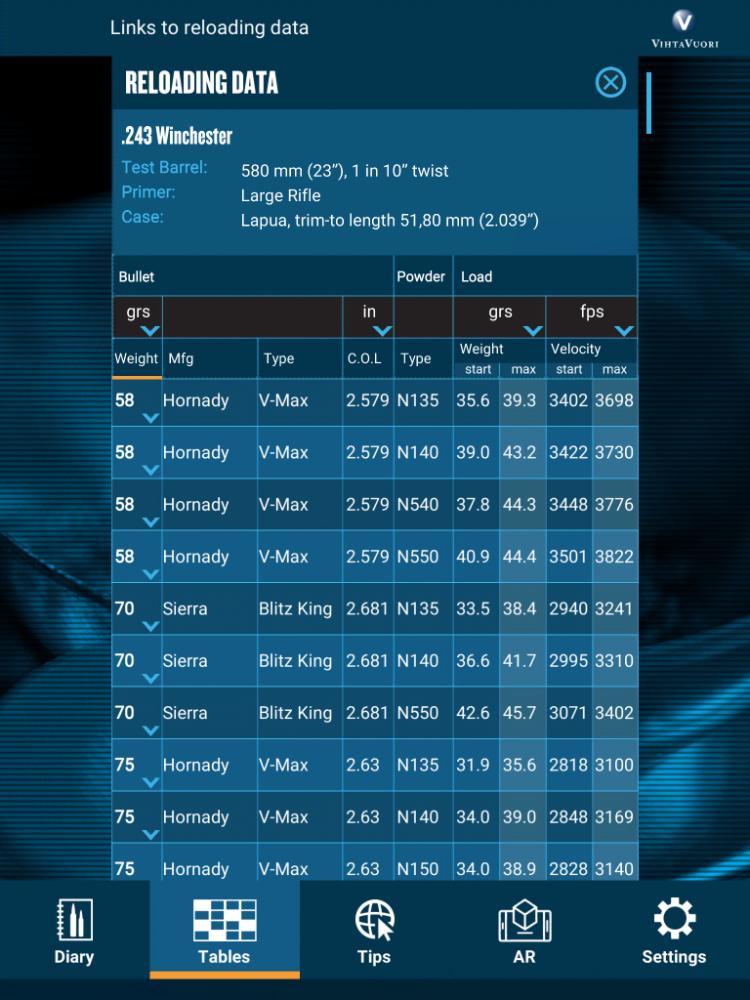This screenshot has height=1000, width=750.
Task: Select the 3698 max velocity cell
Action: pos(614,401)
